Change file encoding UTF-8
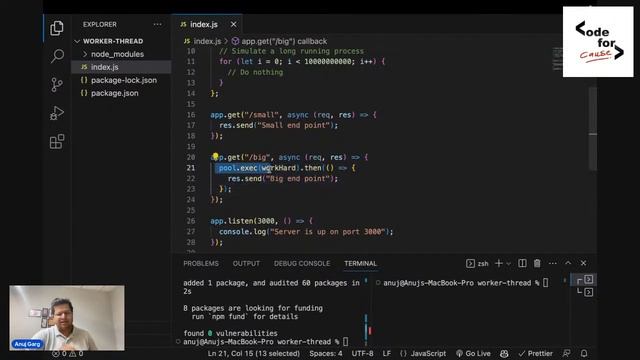The width and height of the screenshot is (640, 360). click(x=362, y=353)
